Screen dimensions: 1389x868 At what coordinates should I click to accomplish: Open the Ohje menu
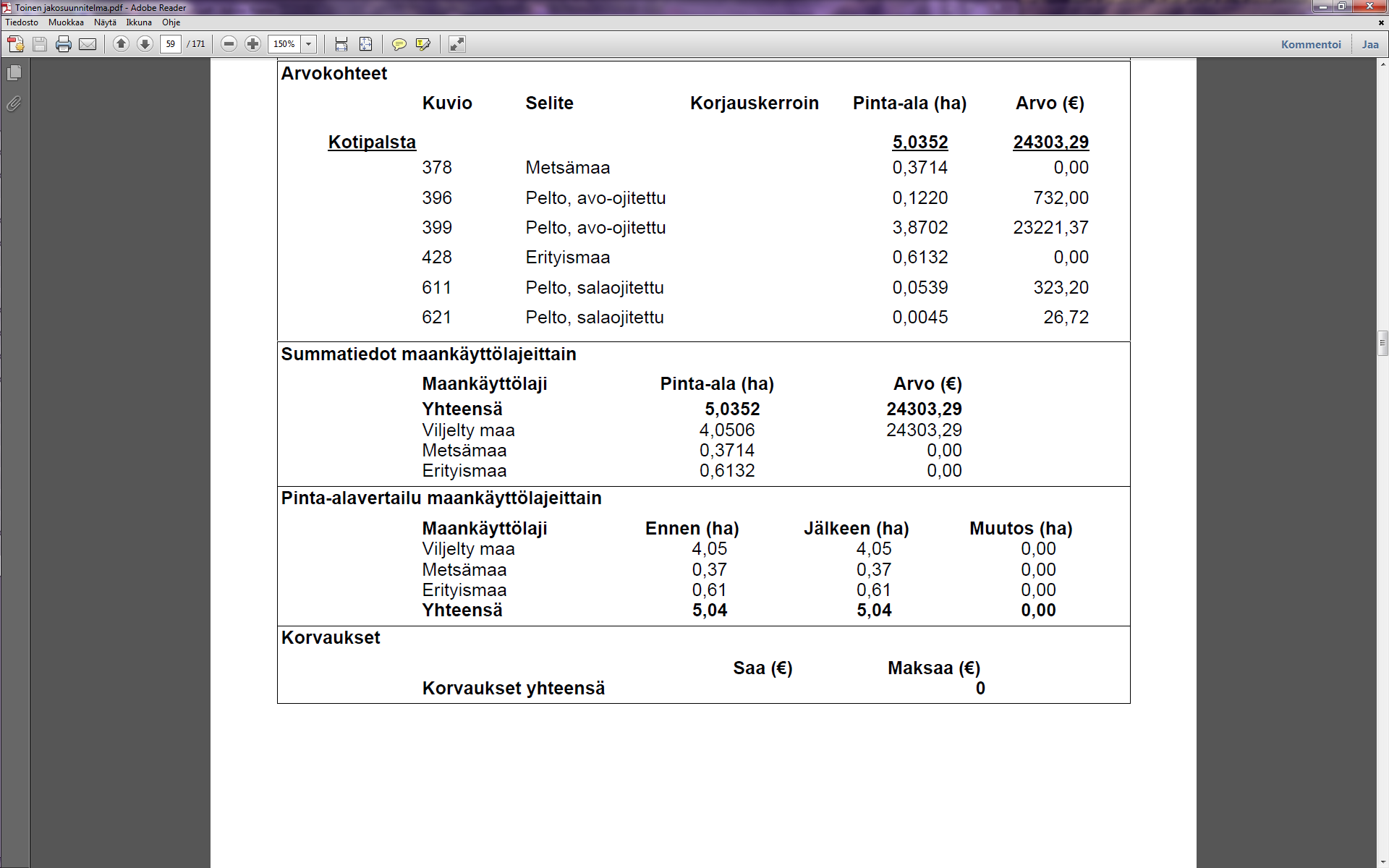[x=171, y=22]
